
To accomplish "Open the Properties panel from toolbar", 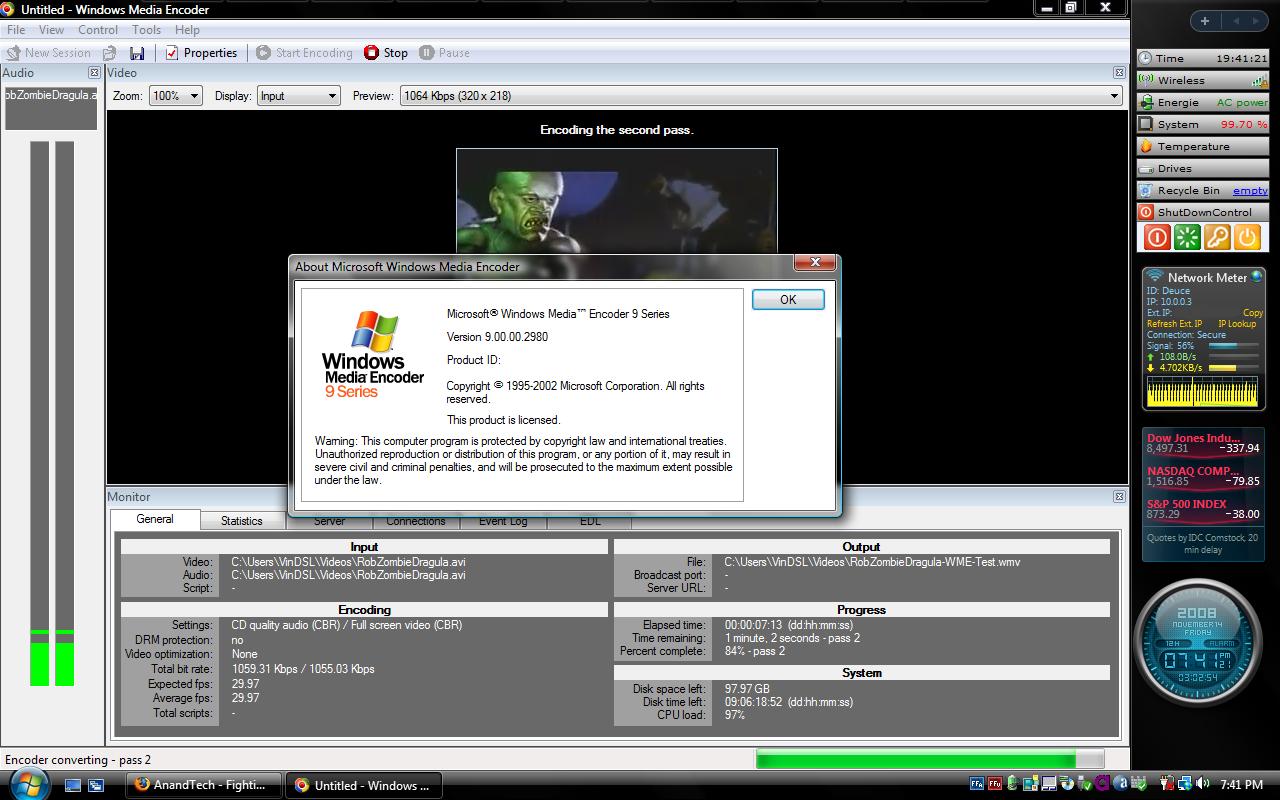I will [x=201, y=53].
